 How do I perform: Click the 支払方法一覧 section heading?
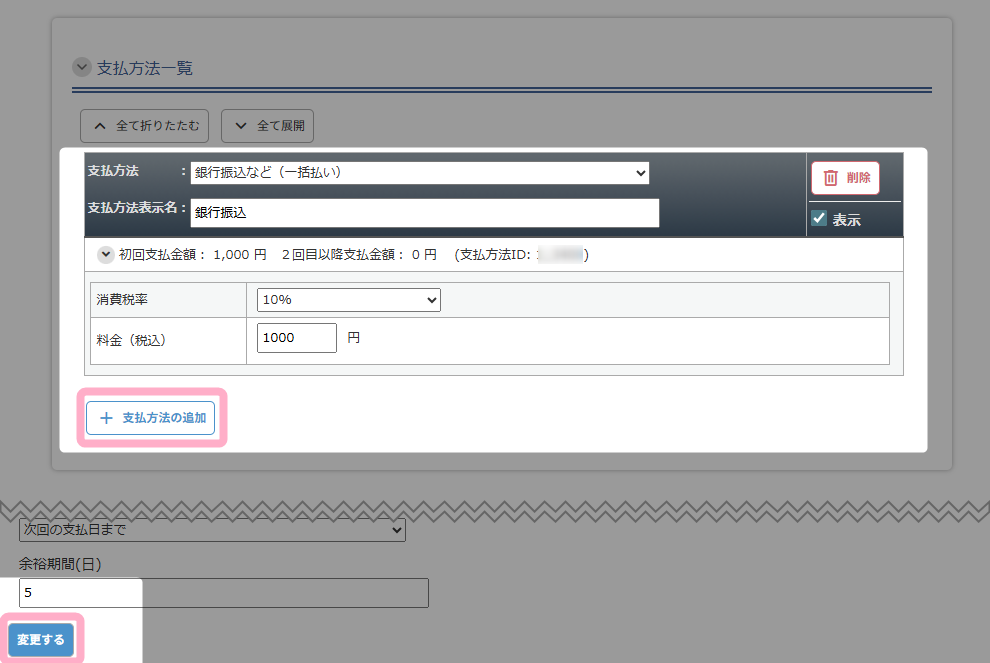[x=145, y=68]
